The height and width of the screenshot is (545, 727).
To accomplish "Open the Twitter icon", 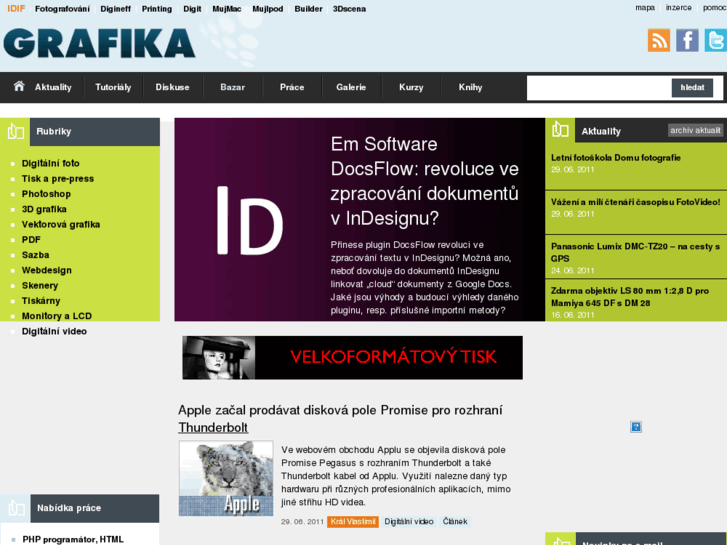I will pos(715,40).
